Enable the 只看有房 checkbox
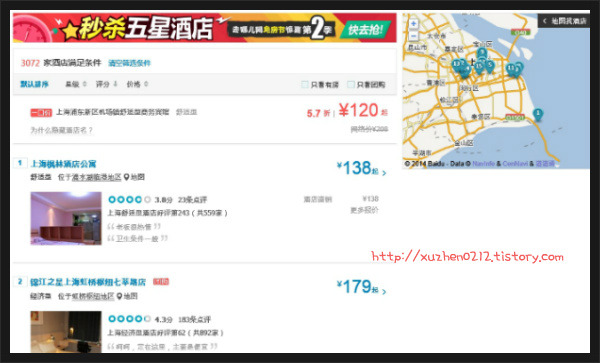Screen dimensions: 600x363 (305, 84)
